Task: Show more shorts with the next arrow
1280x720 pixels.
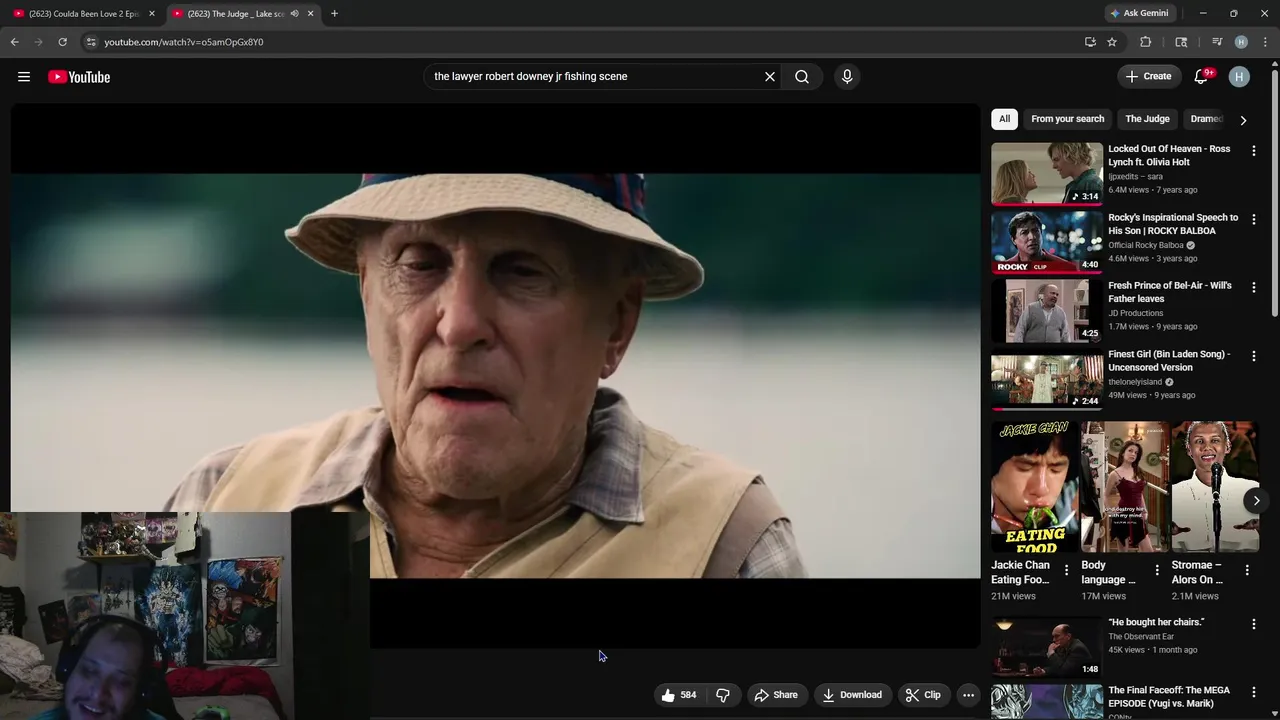Action: click(x=1256, y=500)
